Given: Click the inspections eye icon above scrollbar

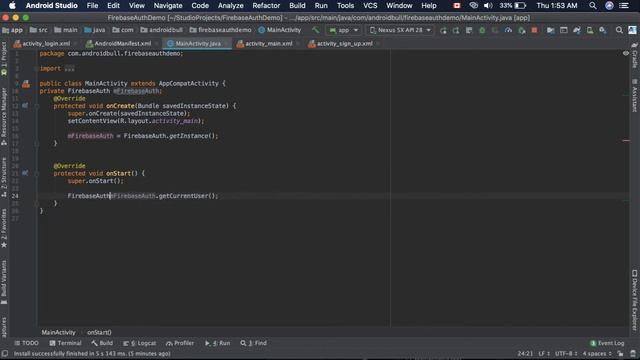Looking at the screenshot, I should coord(626,53).
